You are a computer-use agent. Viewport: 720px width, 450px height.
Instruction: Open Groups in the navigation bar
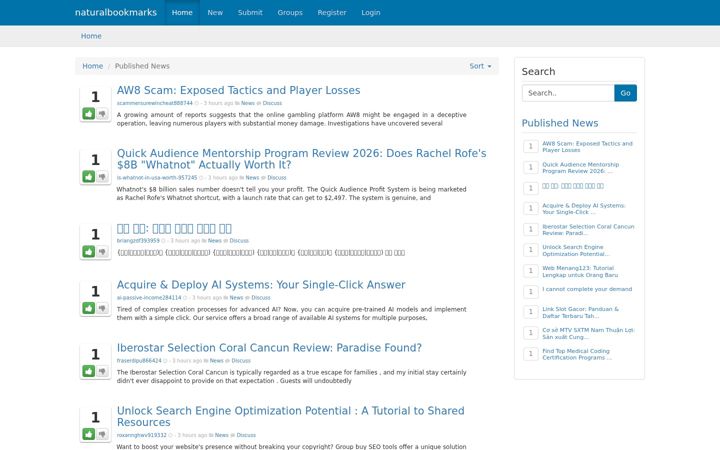pos(290,12)
